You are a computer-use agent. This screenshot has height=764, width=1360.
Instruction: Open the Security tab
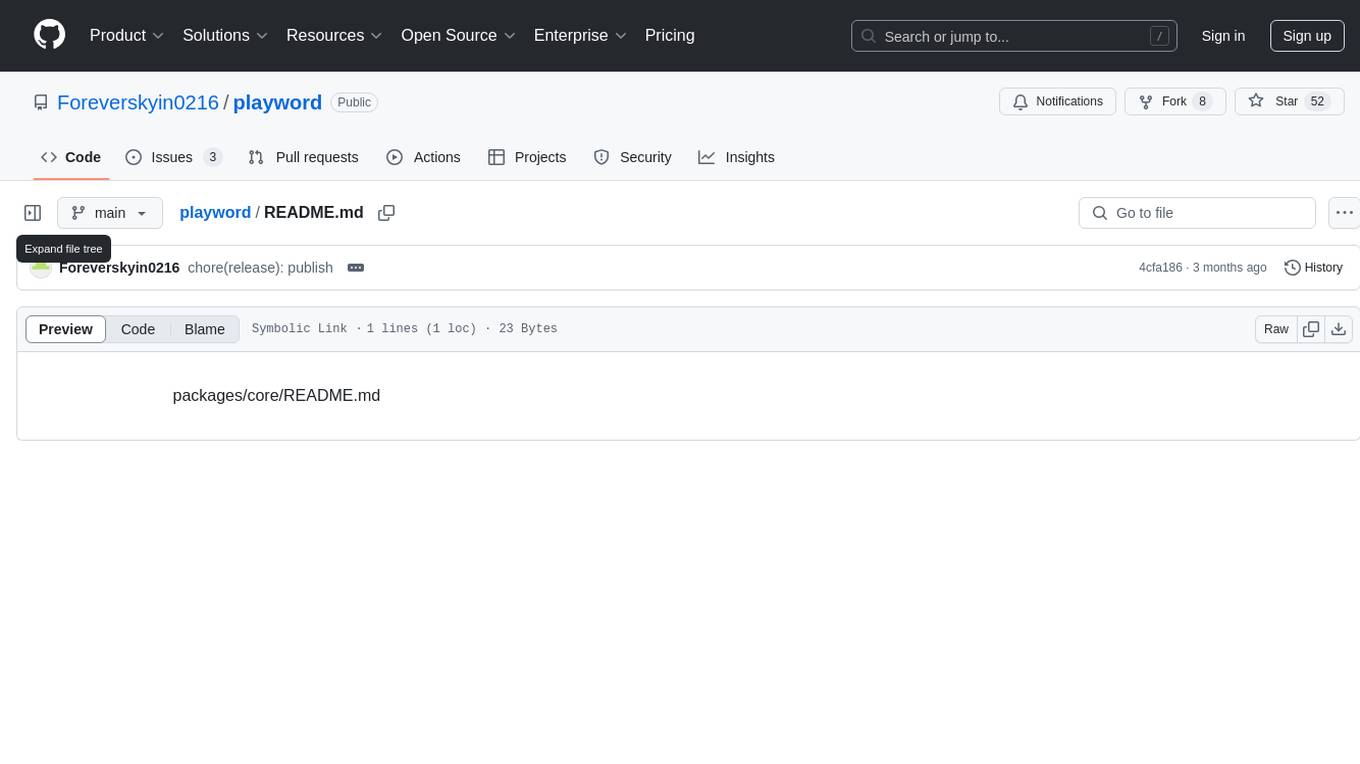point(632,157)
